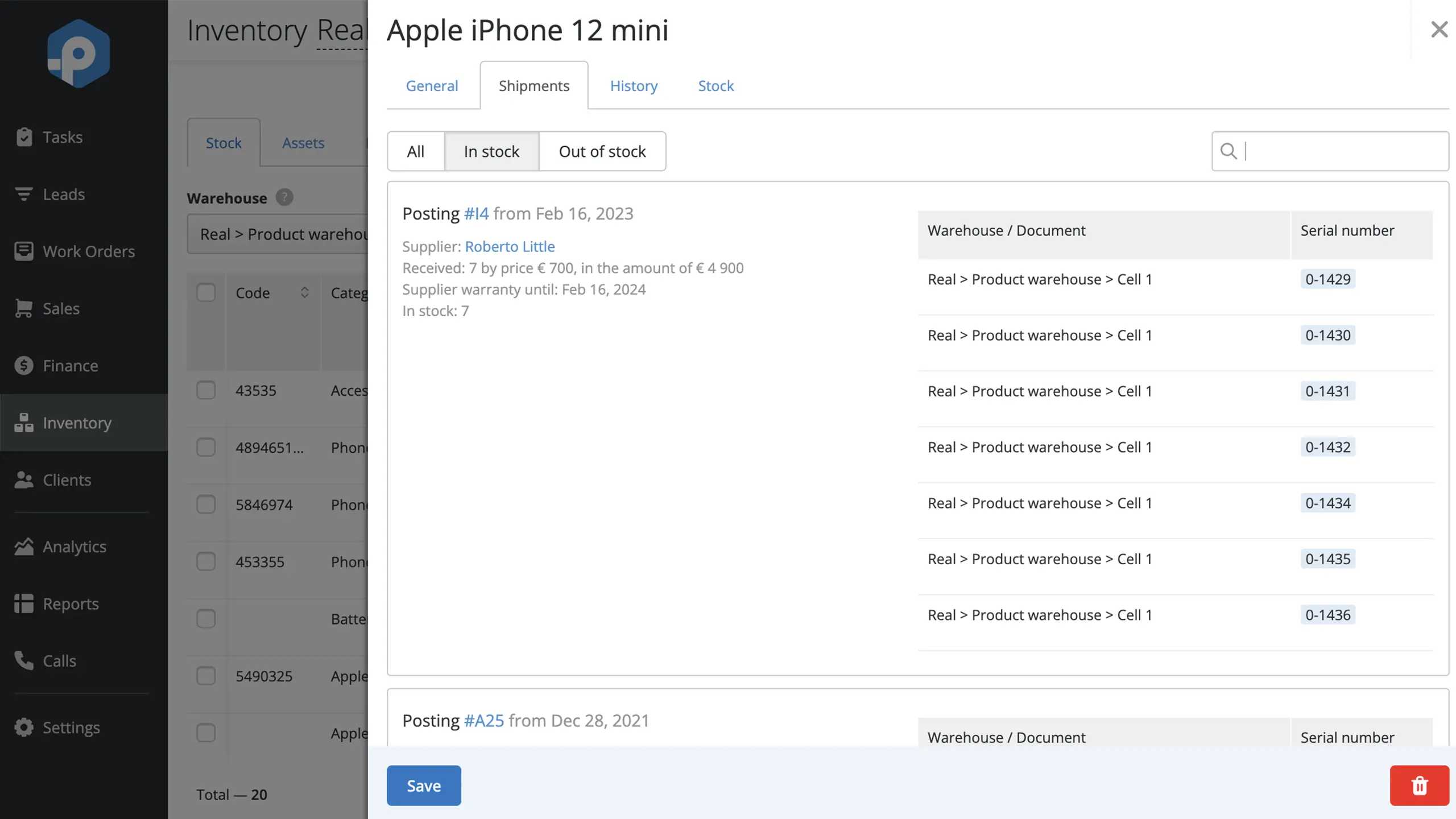1456x819 pixels.
Task: Sort by the Code column arrows
Action: point(305,292)
